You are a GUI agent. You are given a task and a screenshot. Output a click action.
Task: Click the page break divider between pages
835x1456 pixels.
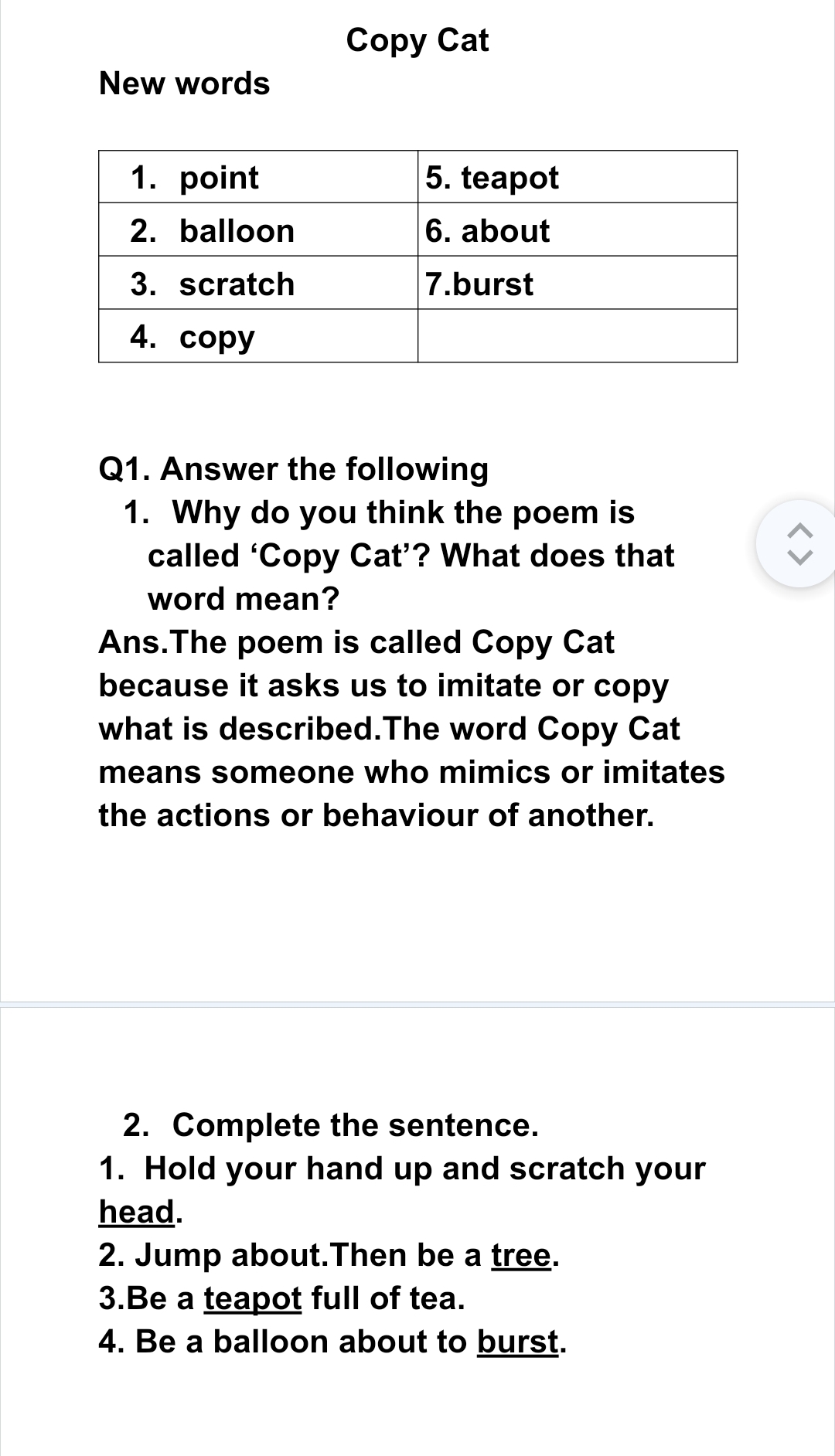click(417, 1004)
